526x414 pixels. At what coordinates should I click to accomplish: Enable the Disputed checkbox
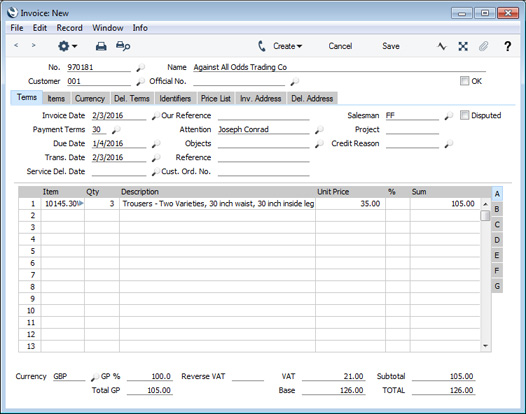pyautogui.click(x=464, y=115)
